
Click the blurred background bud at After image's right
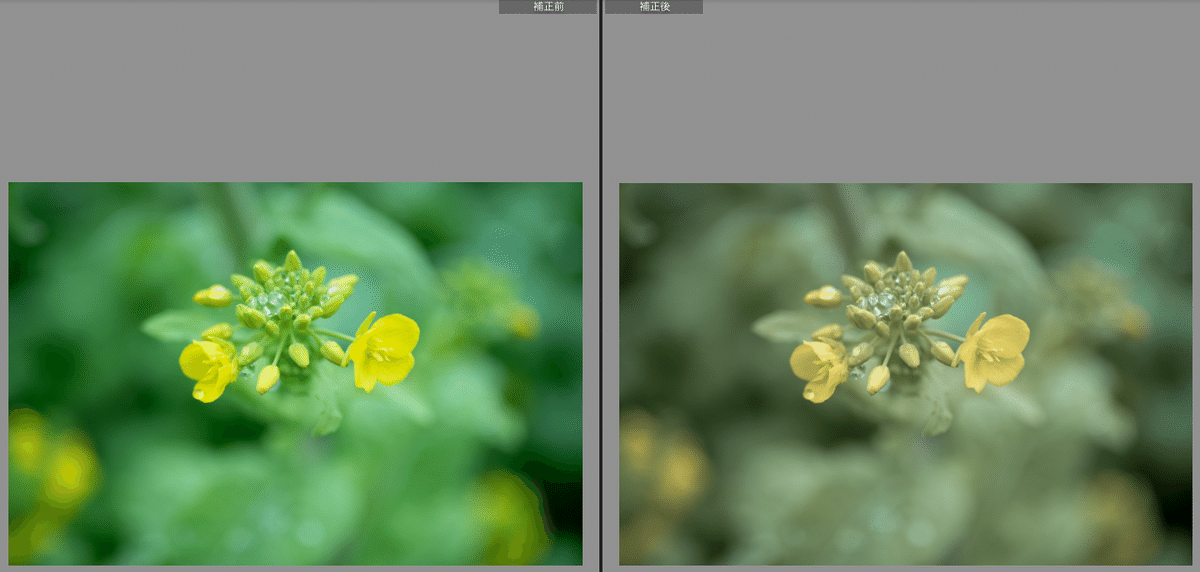(x=1131, y=320)
